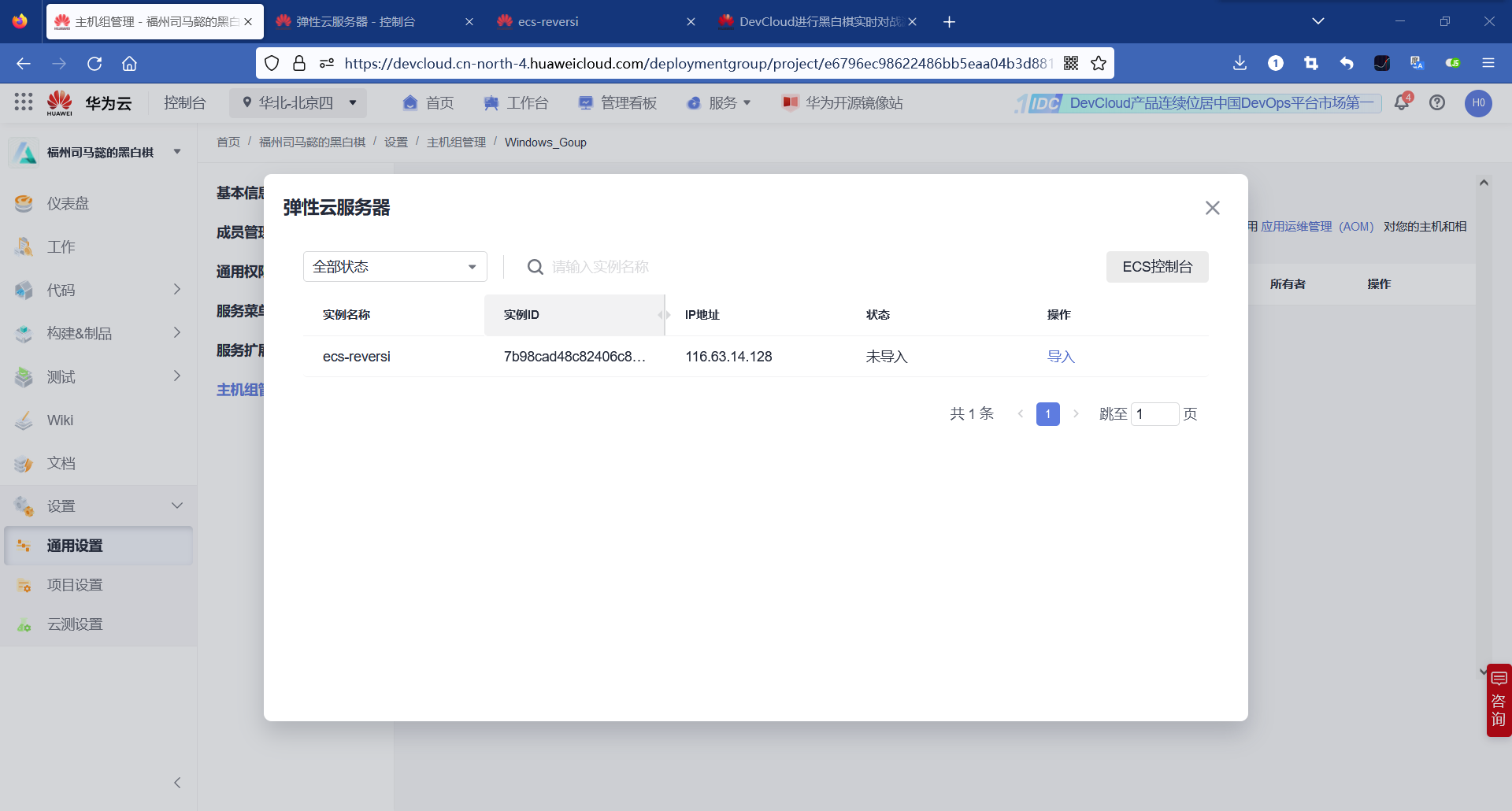
Task: Open 管理看板 in the top navigation
Action: tap(617, 103)
